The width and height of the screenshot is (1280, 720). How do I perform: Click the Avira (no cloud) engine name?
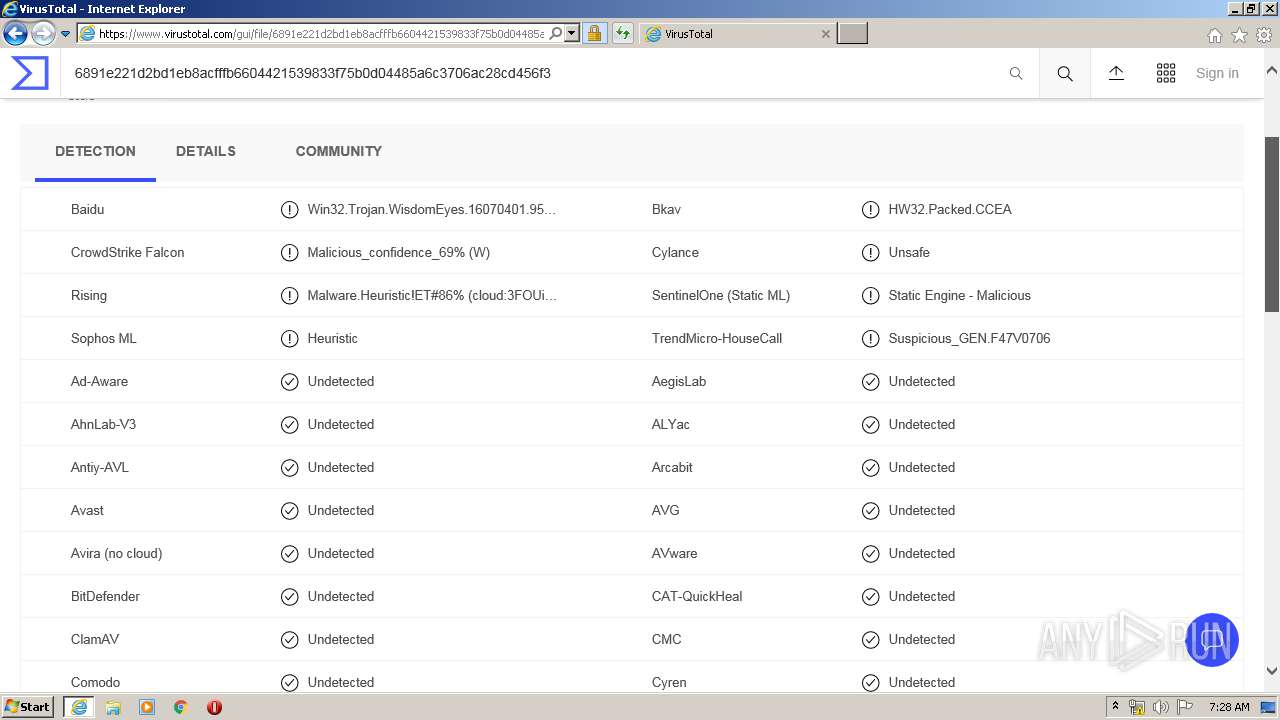(x=116, y=554)
